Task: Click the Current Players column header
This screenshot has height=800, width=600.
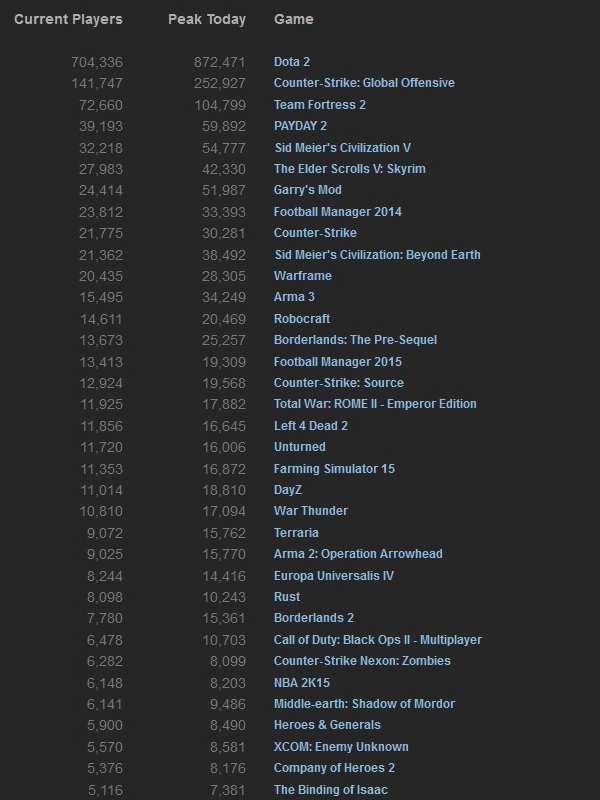Action: coord(68,19)
